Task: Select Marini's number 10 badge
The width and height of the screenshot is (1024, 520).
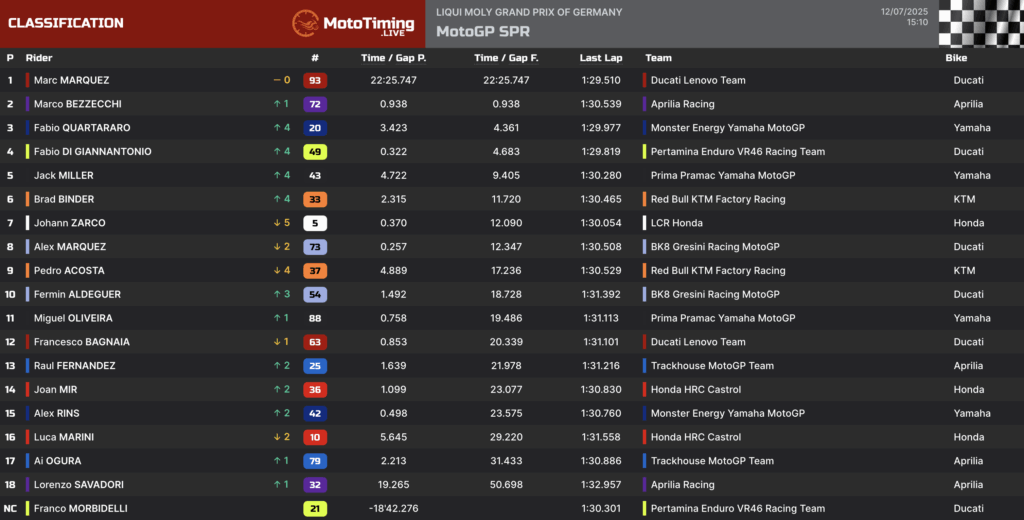Action: 315,437
